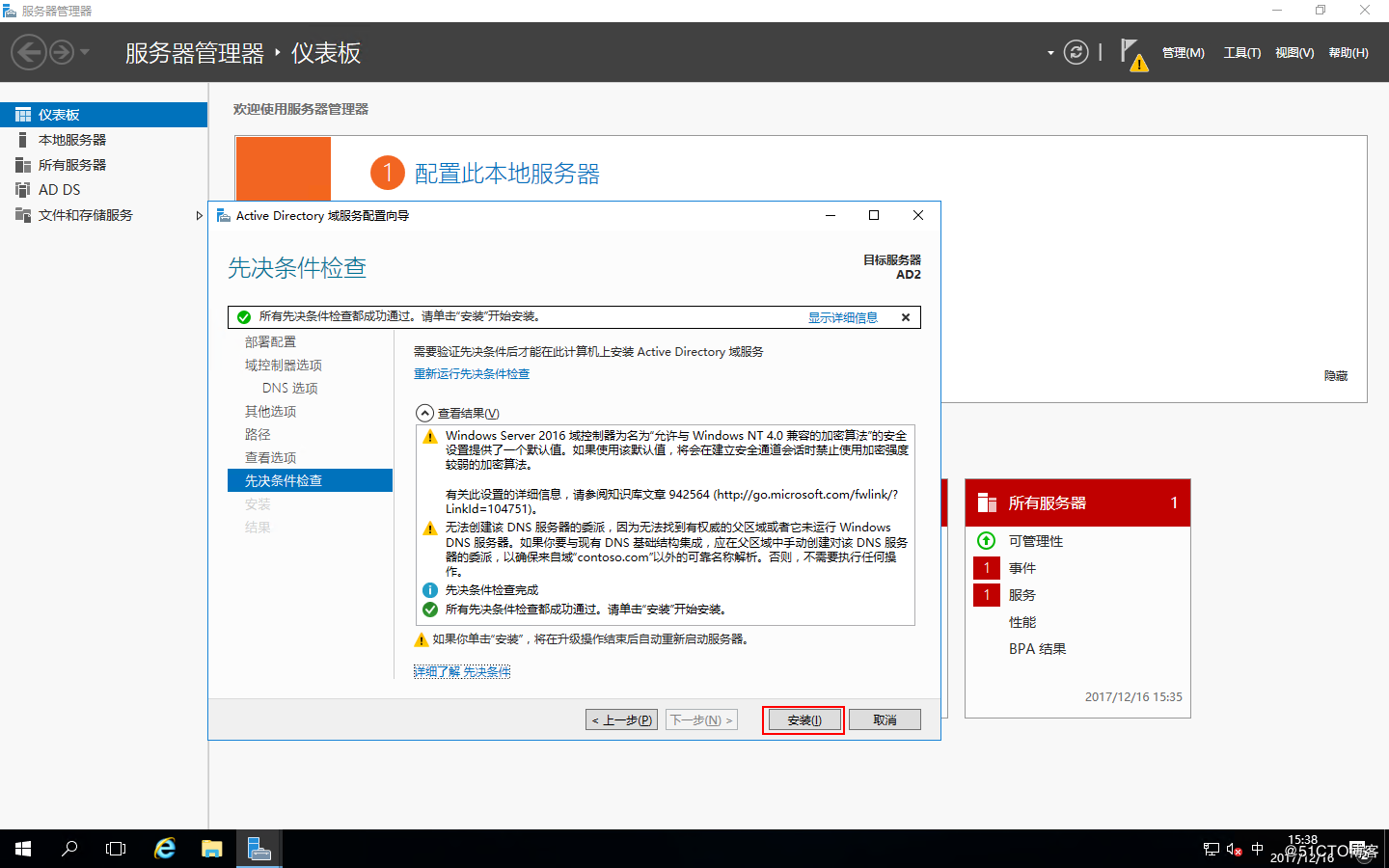Click the green manageability status icon
The image size is (1389, 868).
pos(987,541)
